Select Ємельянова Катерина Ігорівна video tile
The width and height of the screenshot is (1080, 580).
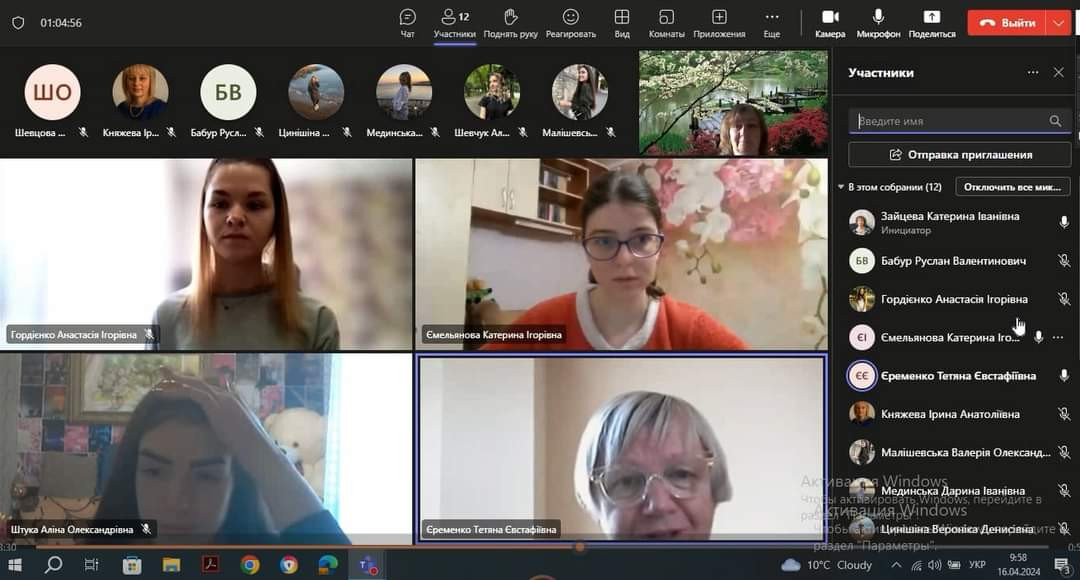click(621, 254)
